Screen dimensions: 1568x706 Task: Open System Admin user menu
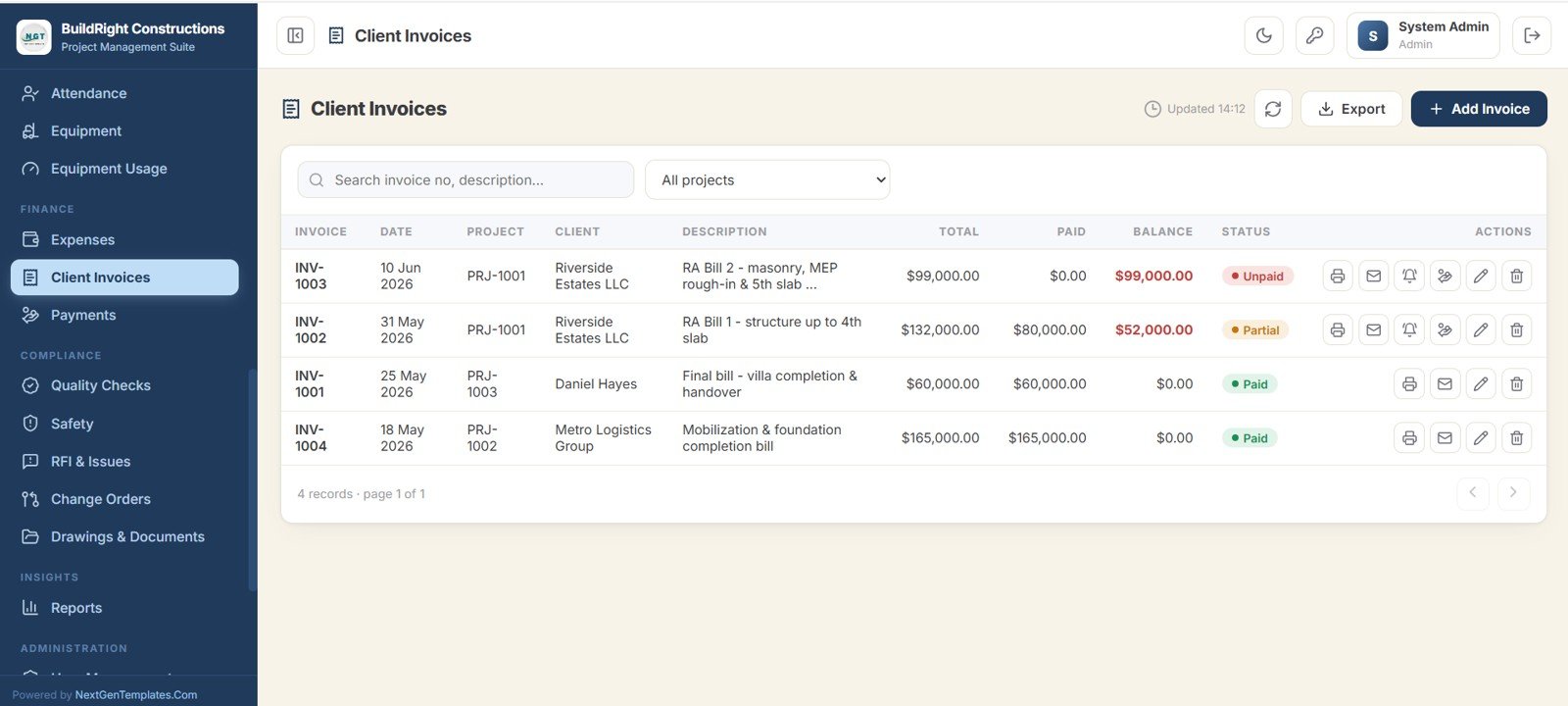click(1423, 36)
